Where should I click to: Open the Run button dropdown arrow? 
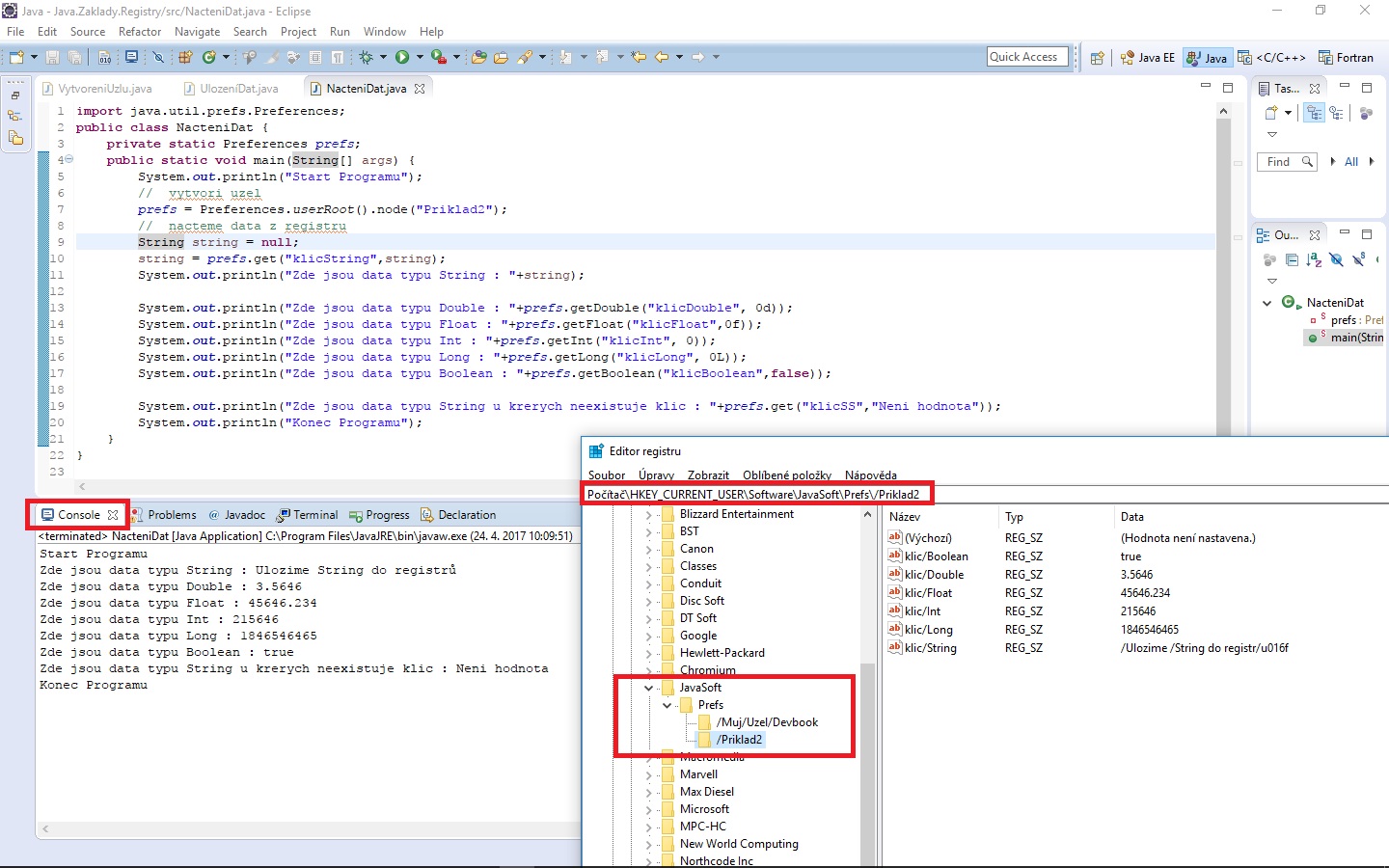420,58
